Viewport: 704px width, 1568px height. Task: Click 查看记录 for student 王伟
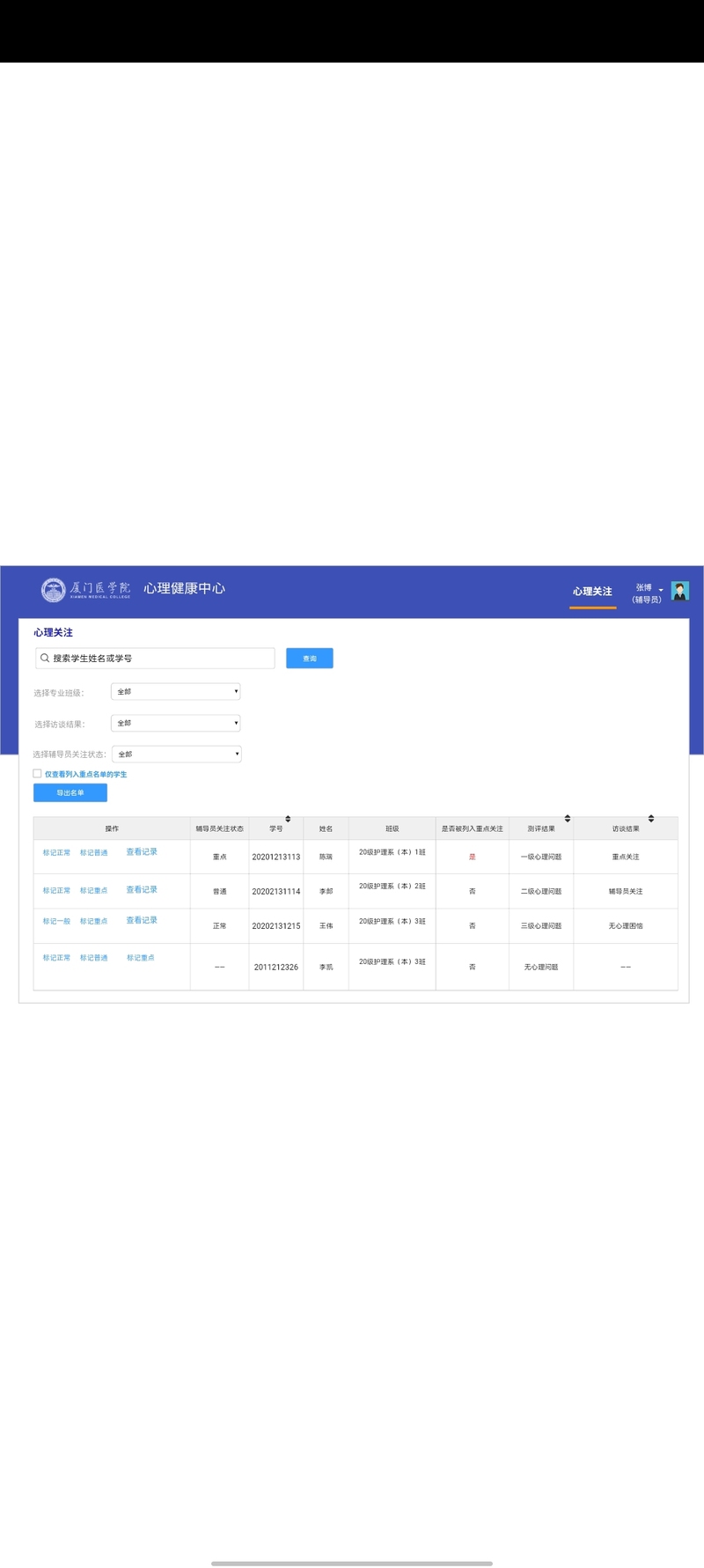[142, 920]
